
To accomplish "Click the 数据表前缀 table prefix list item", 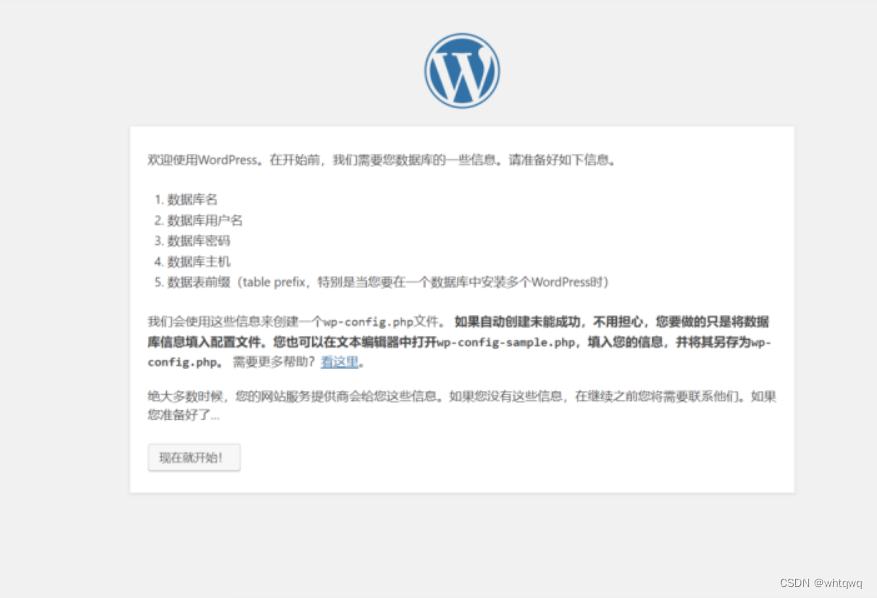I will 388,282.
